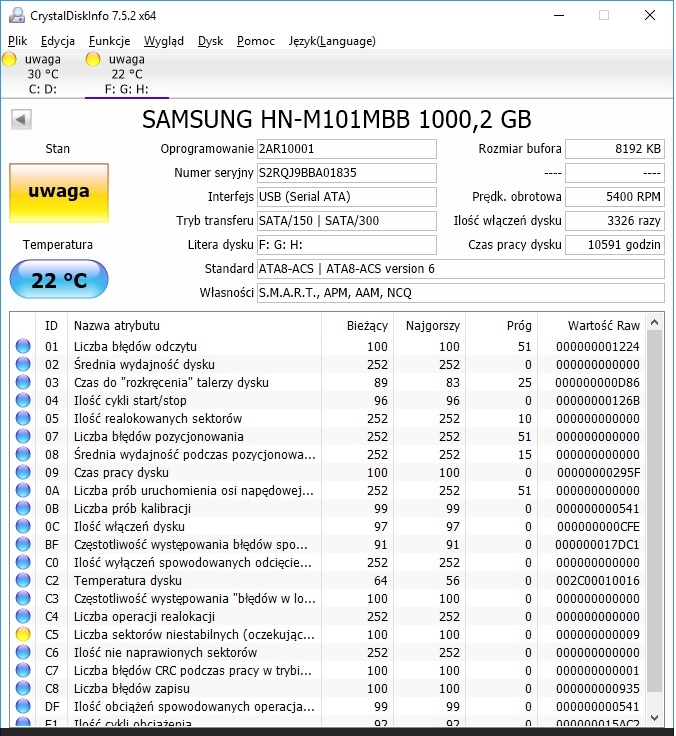Open the Pomoc menu
The width and height of the screenshot is (676, 736).
pyautogui.click(x=256, y=41)
